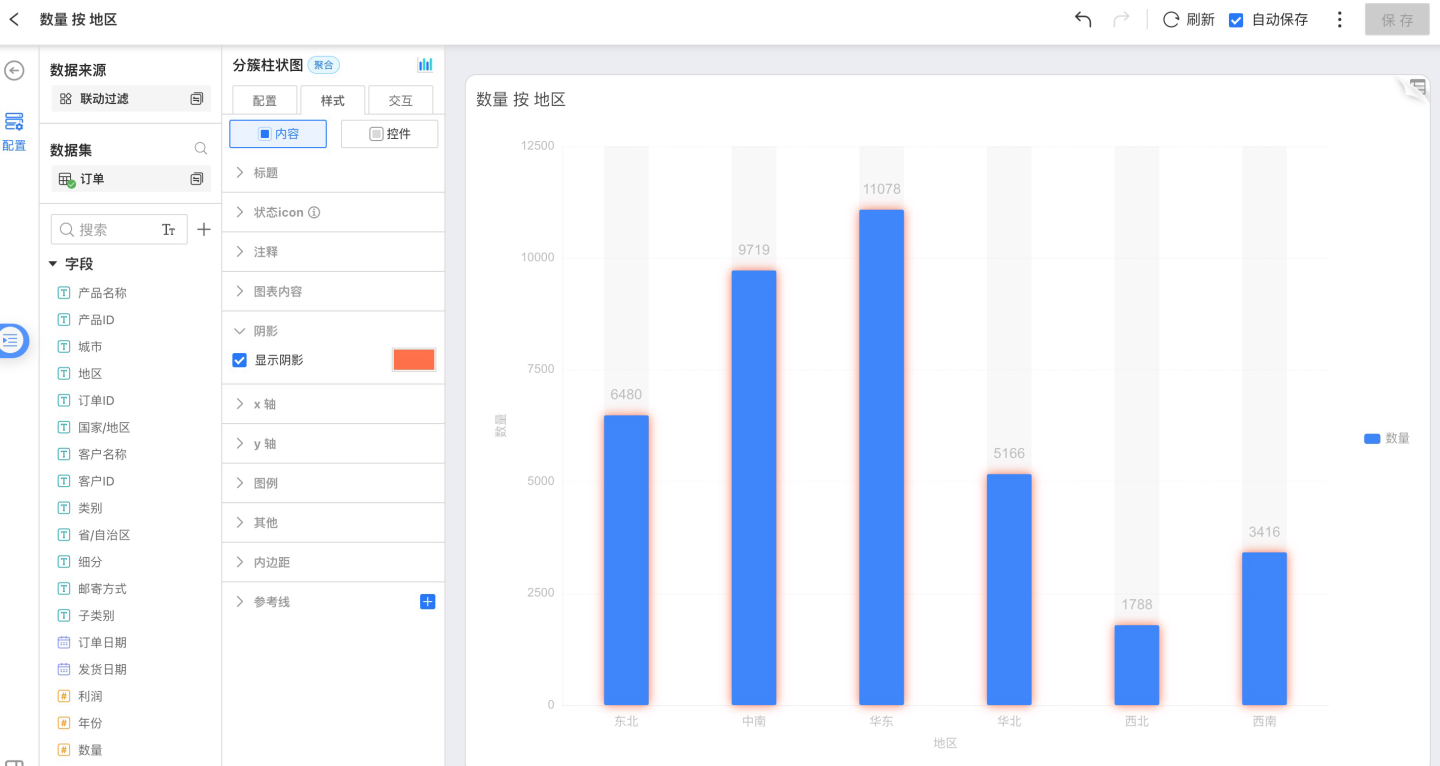Screen dimensions: 1440x766
Task: Click the field 搜索 input box
Action: (x=110, y=230)
